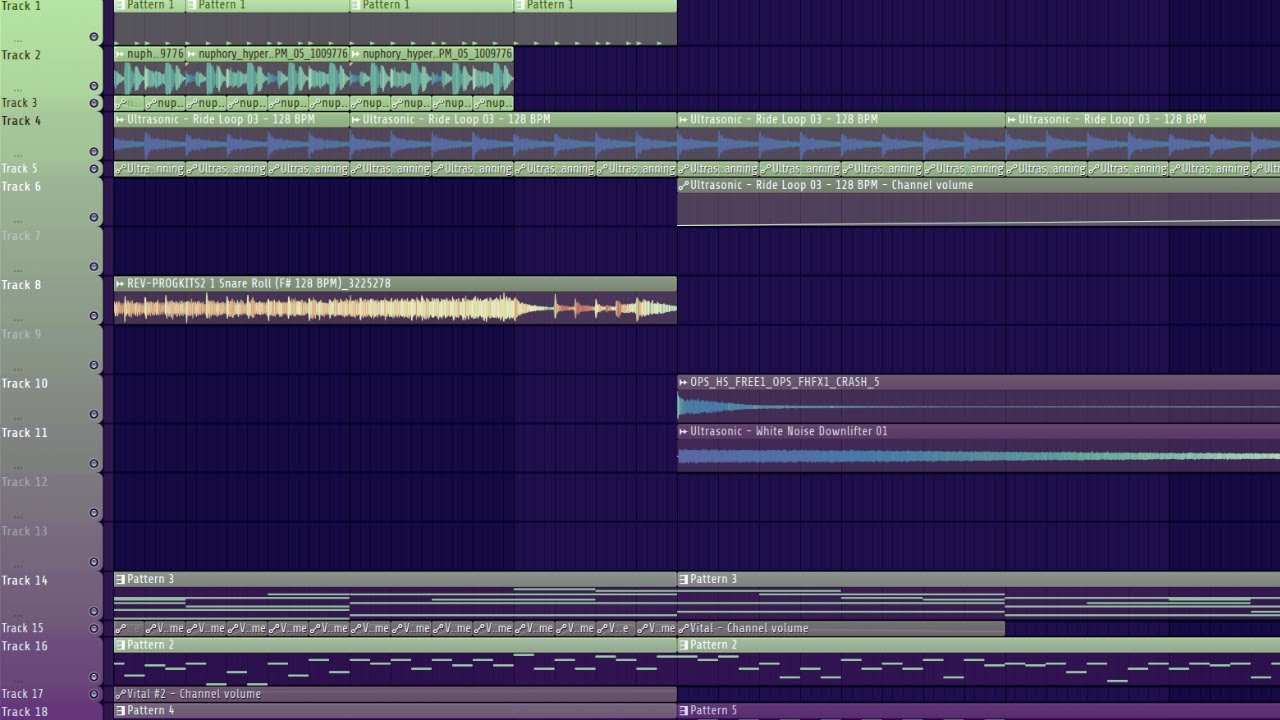Unmute greyed-out Track 7 via its dot
Screen dimensions: 1280x720
point(94,267)
